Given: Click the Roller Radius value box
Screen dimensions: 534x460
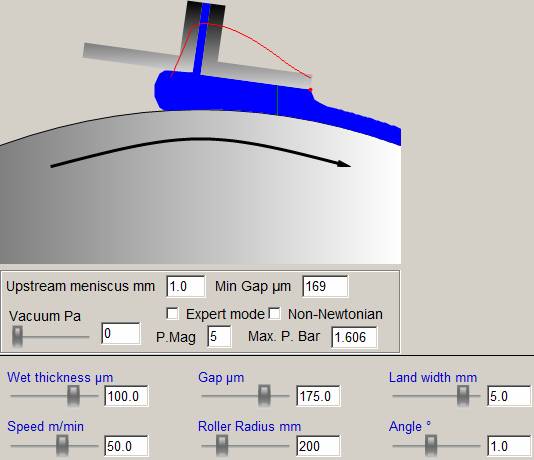Looking at the screenshot, I should (318, 446).
